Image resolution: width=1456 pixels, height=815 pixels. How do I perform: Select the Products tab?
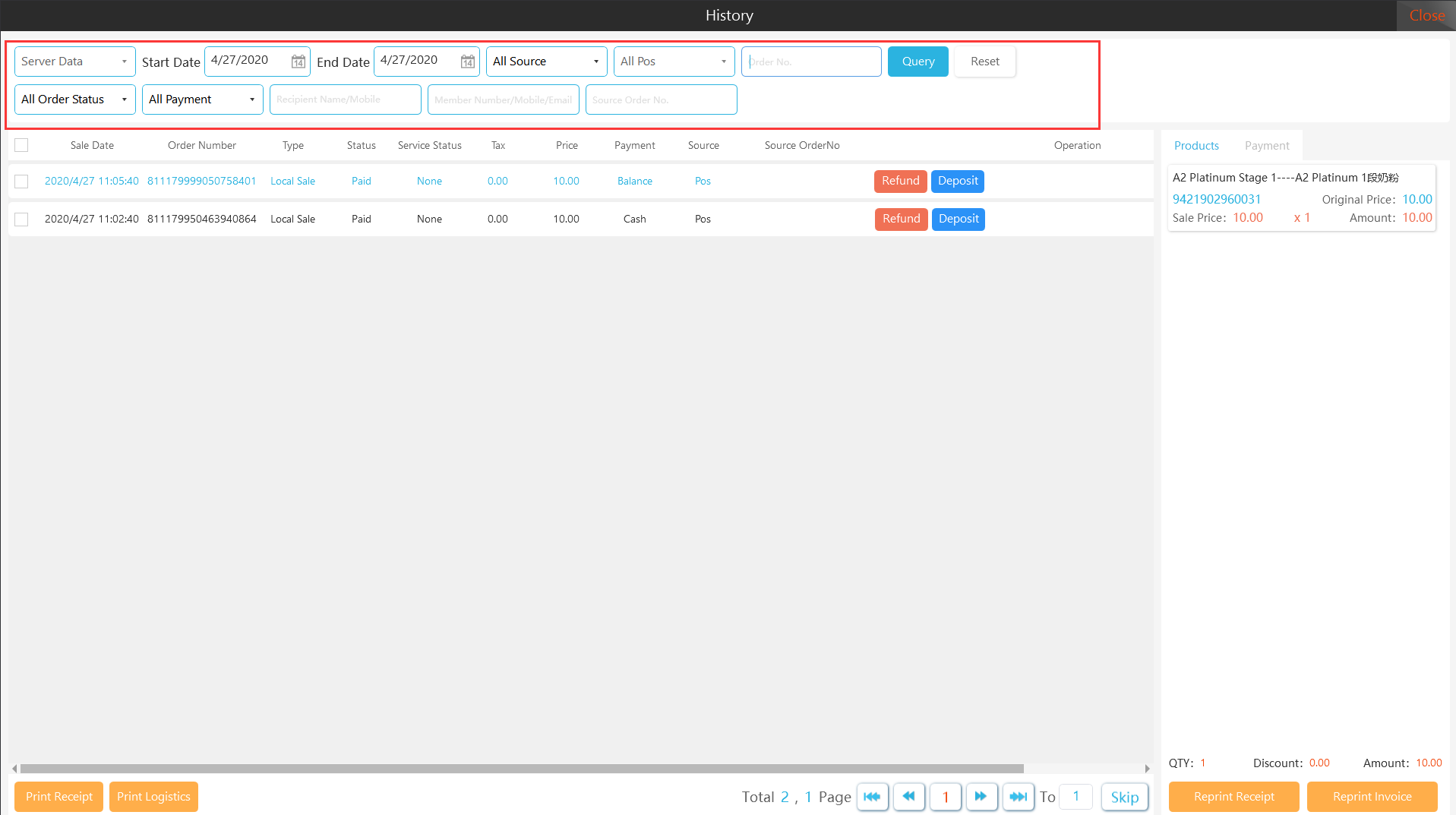click(x=1196, y=146)
